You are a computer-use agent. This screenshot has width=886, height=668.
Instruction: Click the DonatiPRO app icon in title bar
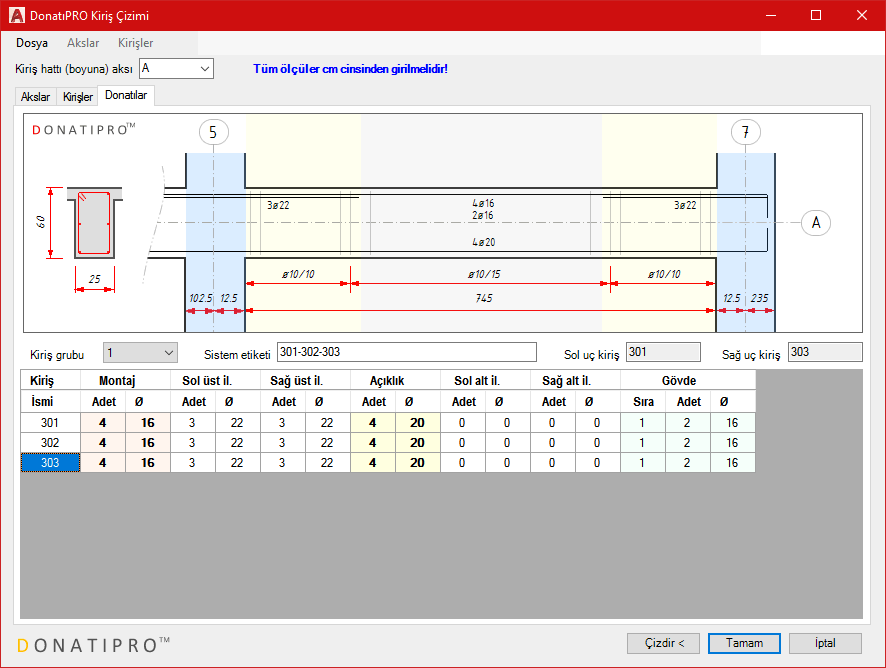pyautogui.click(x=17, y=16)
